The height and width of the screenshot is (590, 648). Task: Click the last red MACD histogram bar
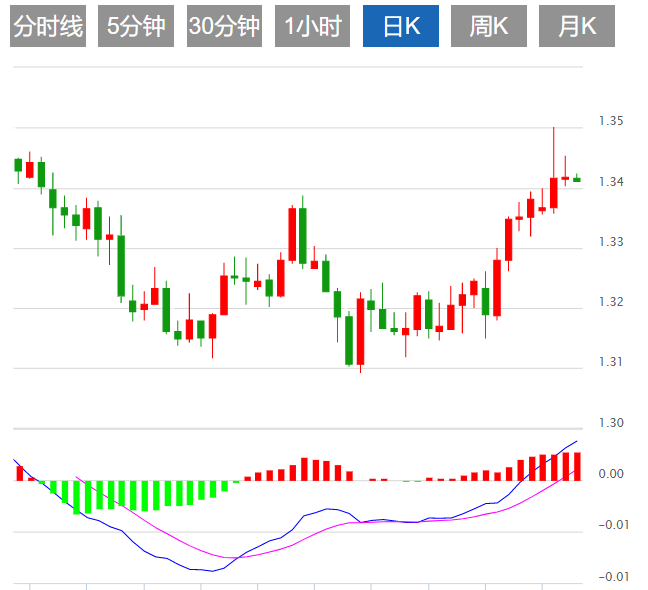click(x=577, y=466)
